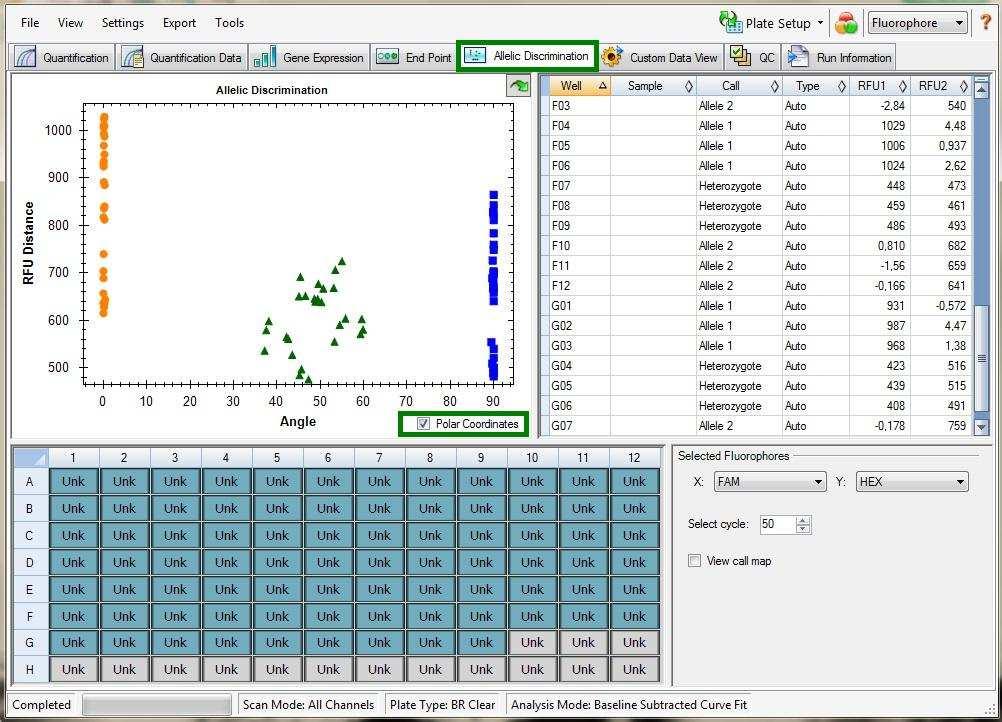1002x722 pixels.
Task: Click the Gene Expression bar chart icon
Action: click(x=265, y=58)
